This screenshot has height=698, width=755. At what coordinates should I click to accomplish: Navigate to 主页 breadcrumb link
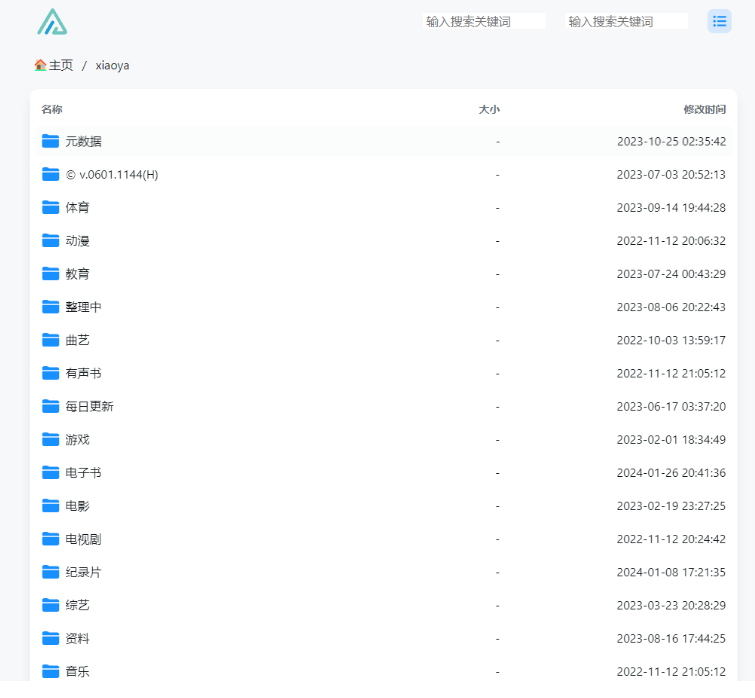pyautogui.click(x=61, y=65)
